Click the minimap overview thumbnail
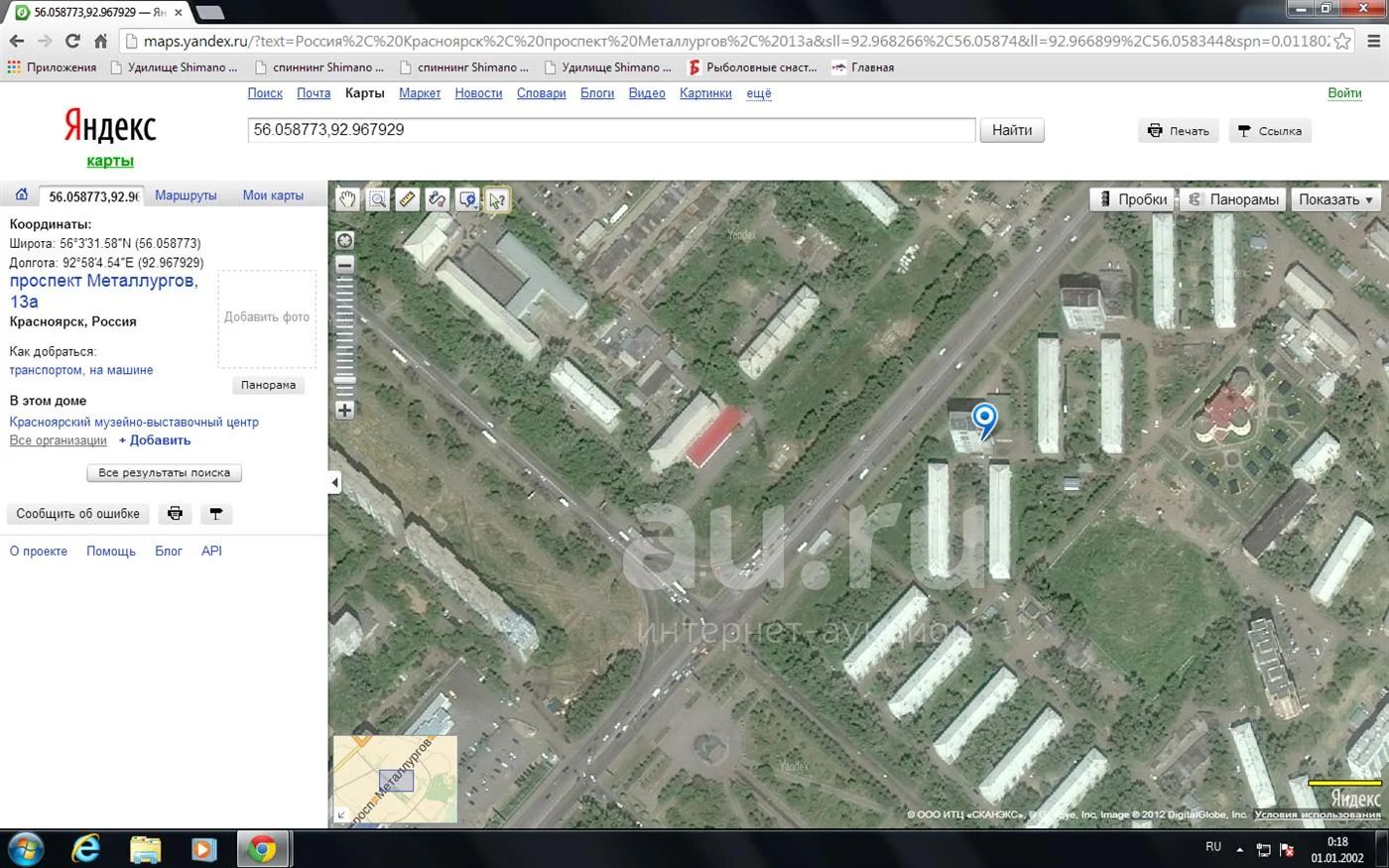Screen dimensions: 1389x868 tap(396, 779)
